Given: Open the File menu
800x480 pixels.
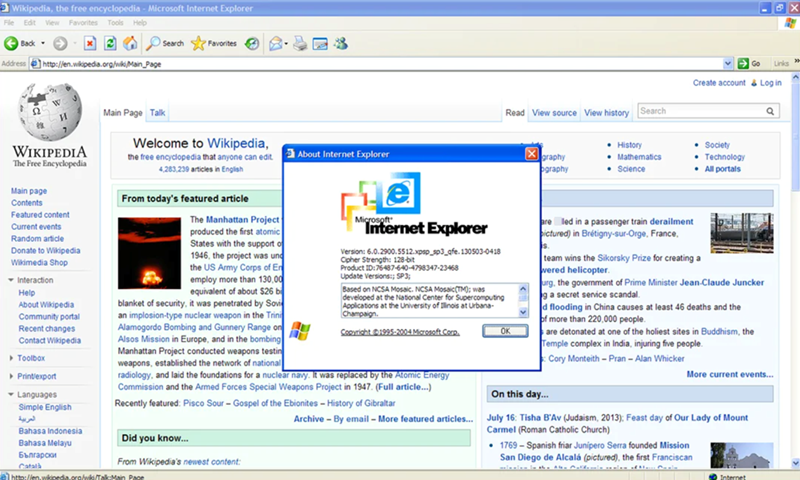Looking at the screenshot, I should tap(9, 22).
